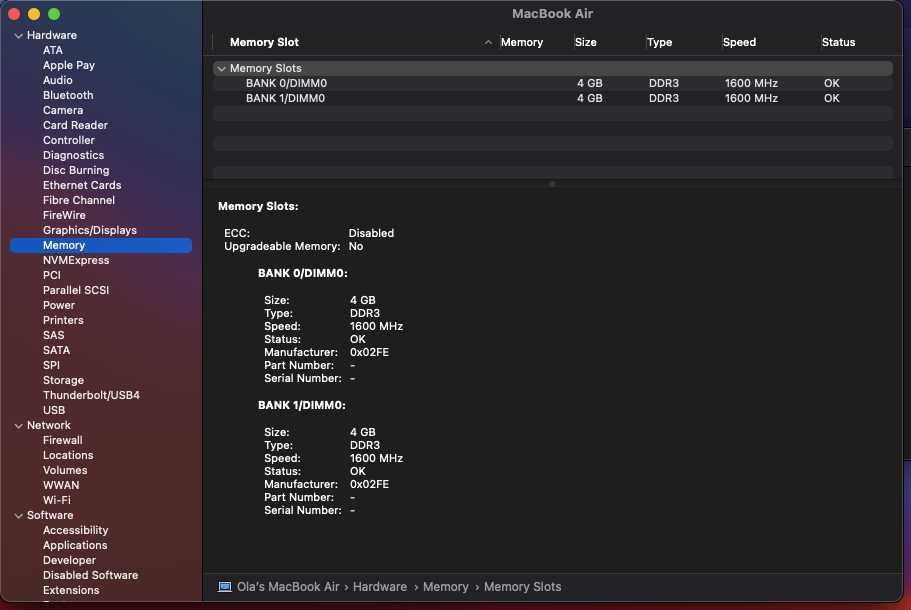Click the highlighted Memory sidebar item
Screen dimensions: 911x610
101,246
